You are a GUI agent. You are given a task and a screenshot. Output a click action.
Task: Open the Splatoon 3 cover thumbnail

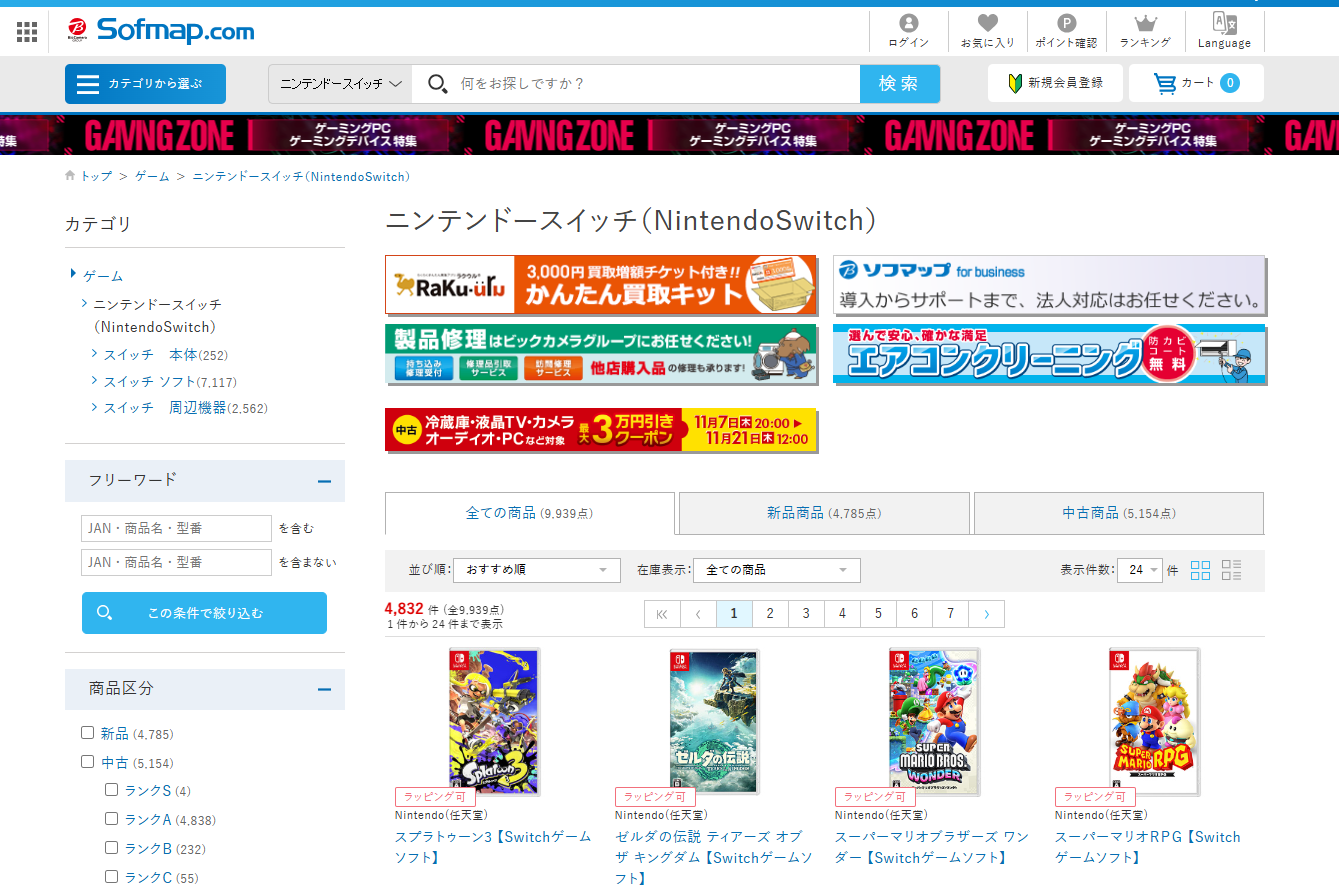[x=494, y=721]
